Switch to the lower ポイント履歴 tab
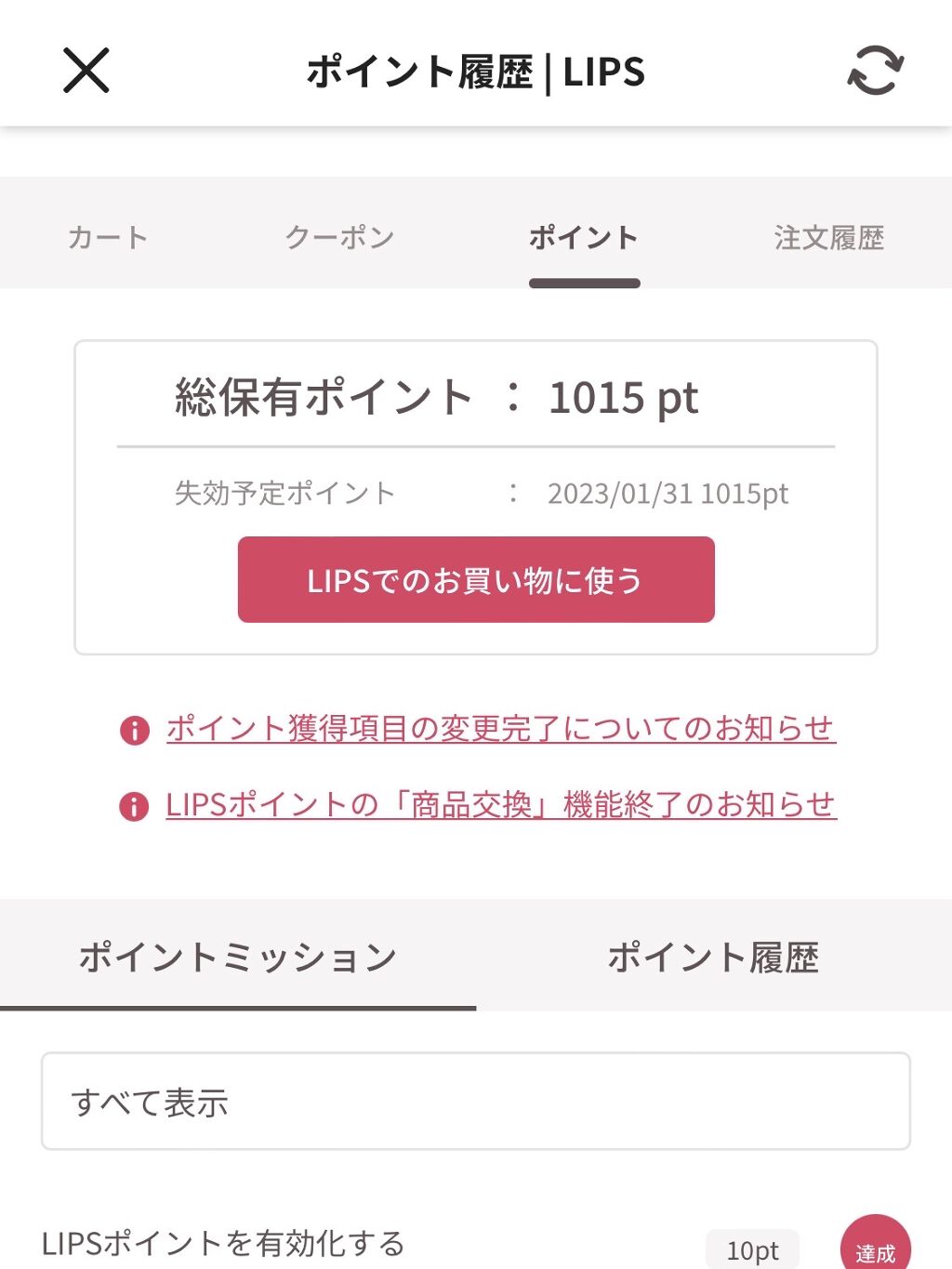 click(713, 957)
